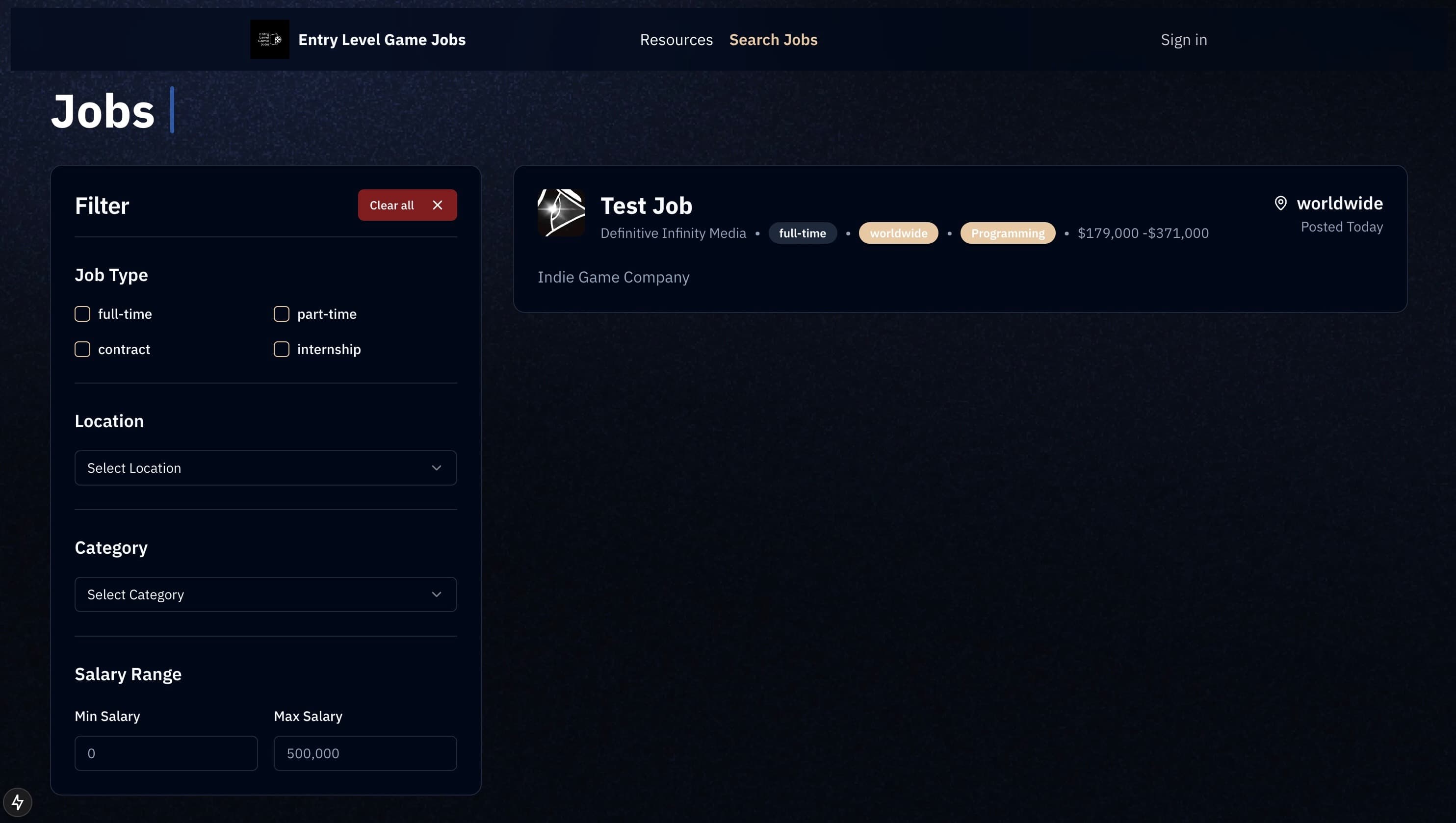Click the chevron arrow in Category dropdown
Image resolution: width=1456 pixels, height=823 pixels.
(436, 594)
